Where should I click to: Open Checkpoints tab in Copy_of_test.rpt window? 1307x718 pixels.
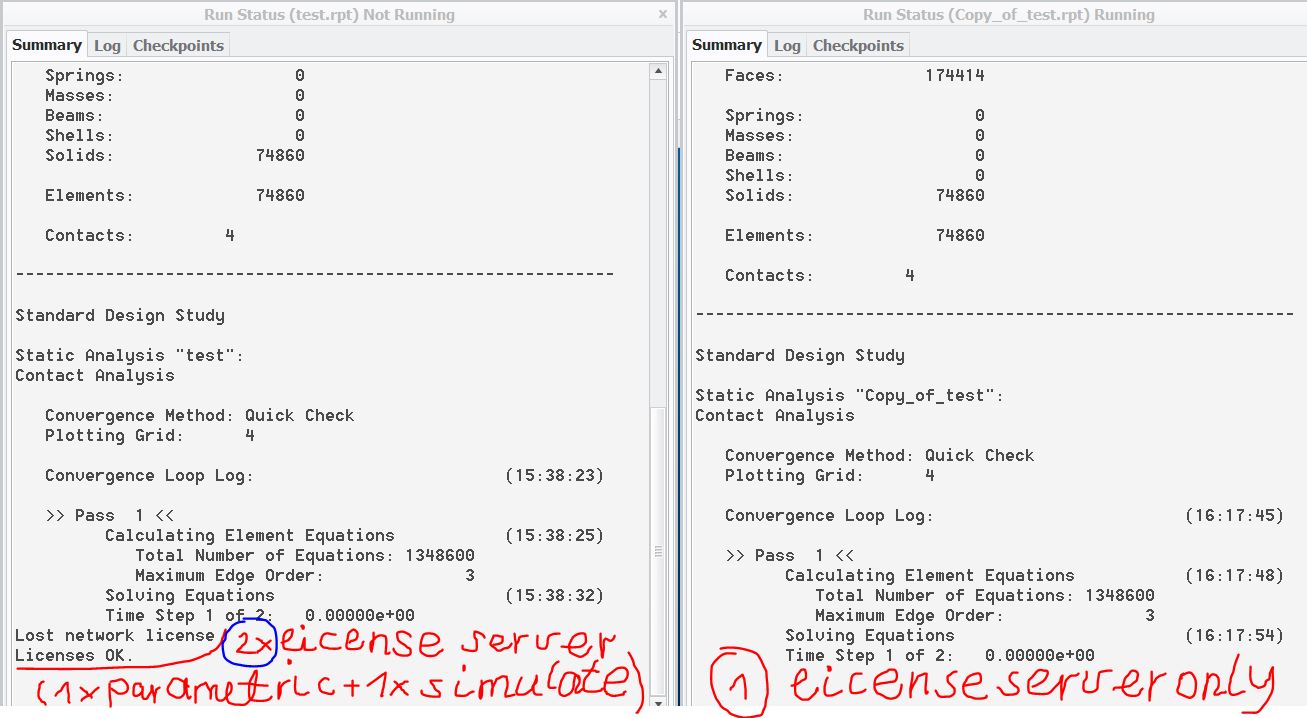[858, 46]
